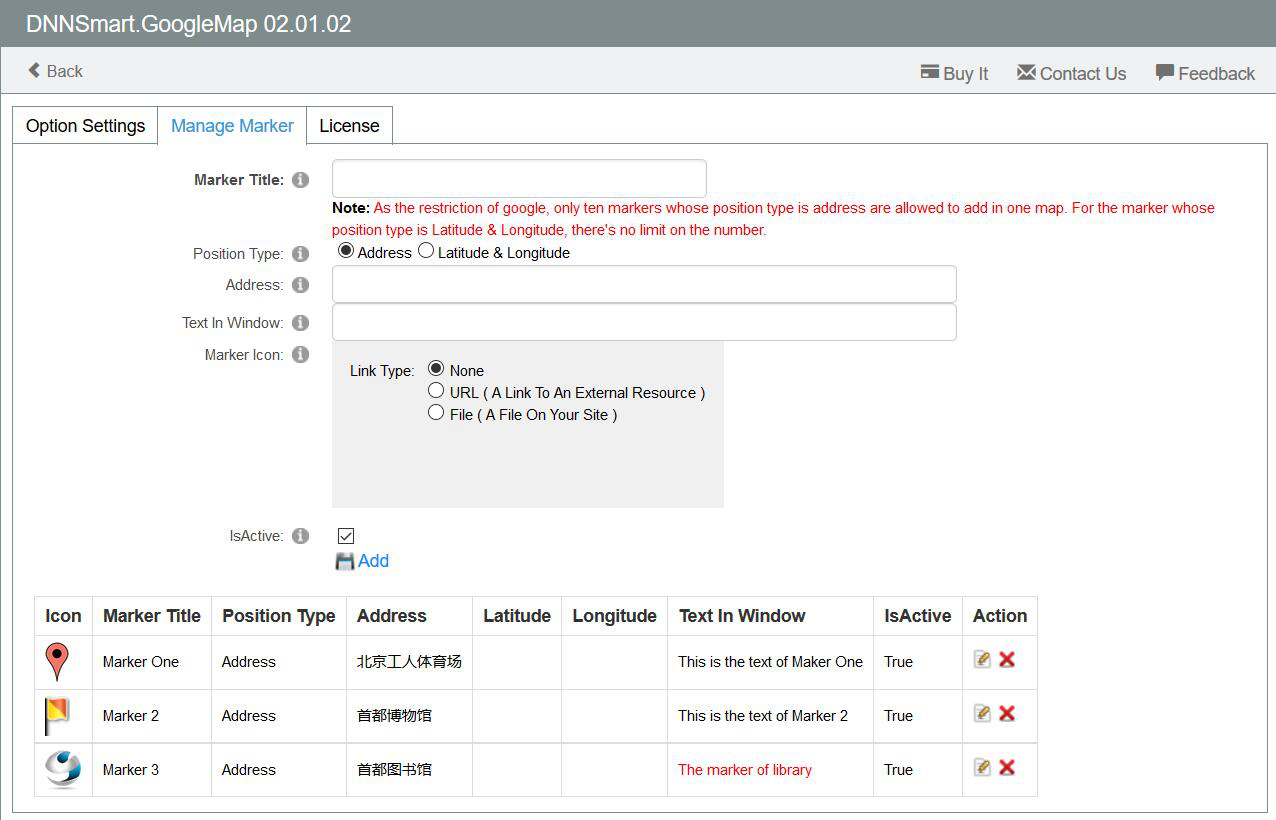1276x820 pixels.
Task: Open the License tab
Action: [349, 126]
